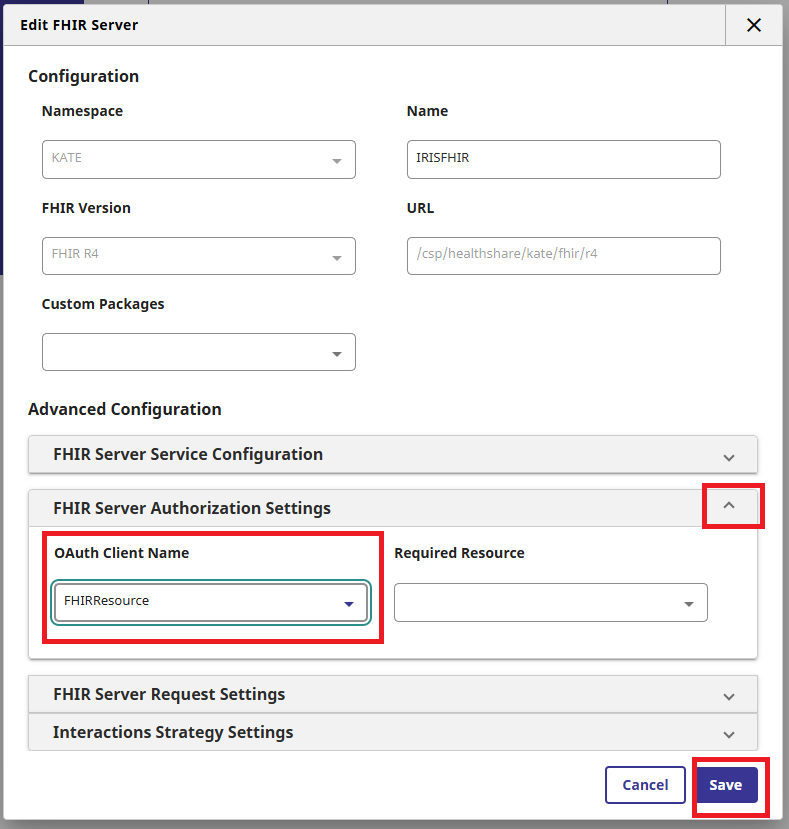Close the Edit FHIR Server dialog
This screenshot has width=789, height=829.
754,25
